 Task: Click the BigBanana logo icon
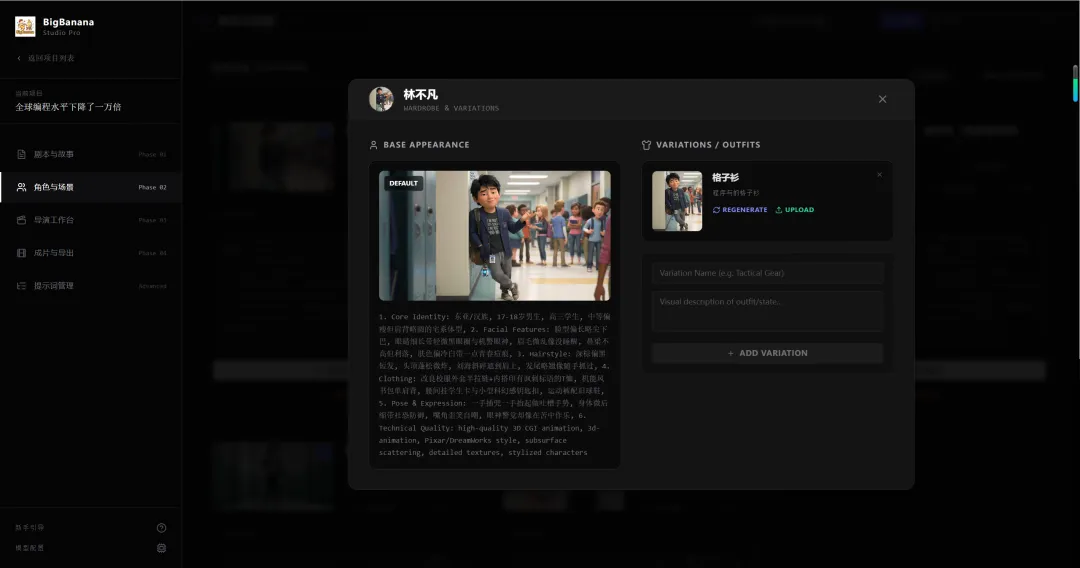pyautogui.click(x=25, y=26)
